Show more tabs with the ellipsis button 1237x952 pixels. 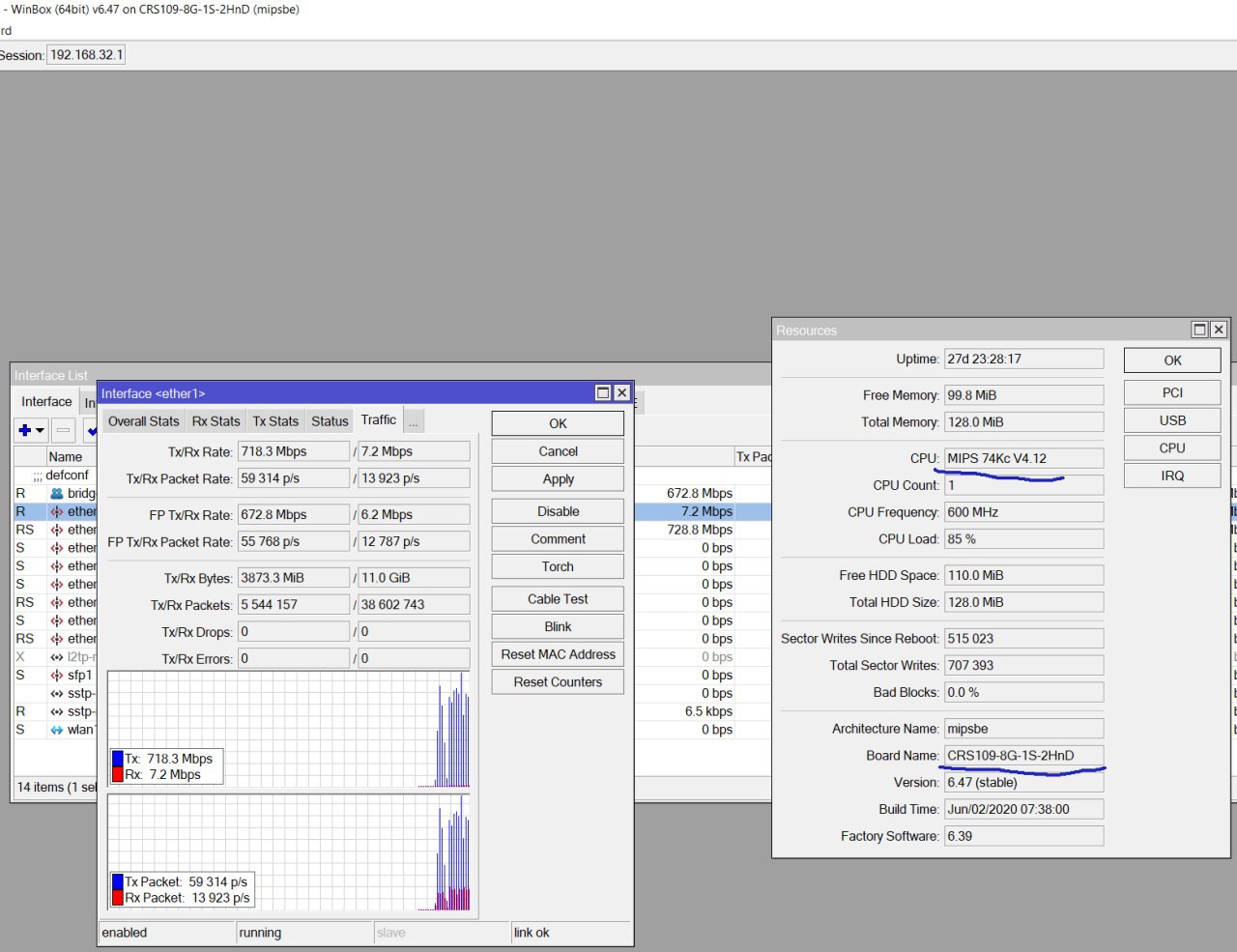point(414,421)
